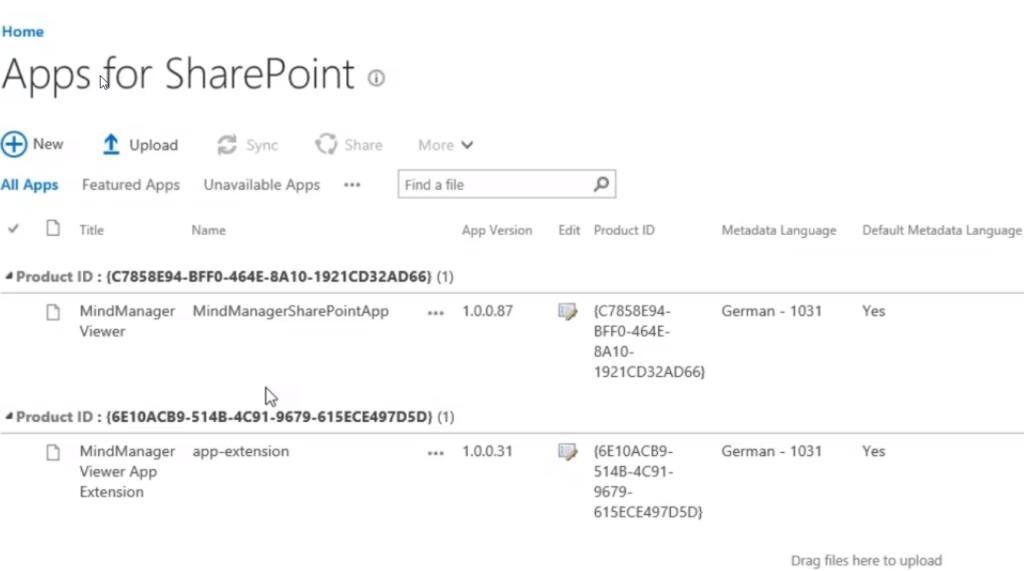The width and height of the screenshot is (1024, 571).
Task: Click MindManager Viewer title text
Action: click(x=127, y=321)
